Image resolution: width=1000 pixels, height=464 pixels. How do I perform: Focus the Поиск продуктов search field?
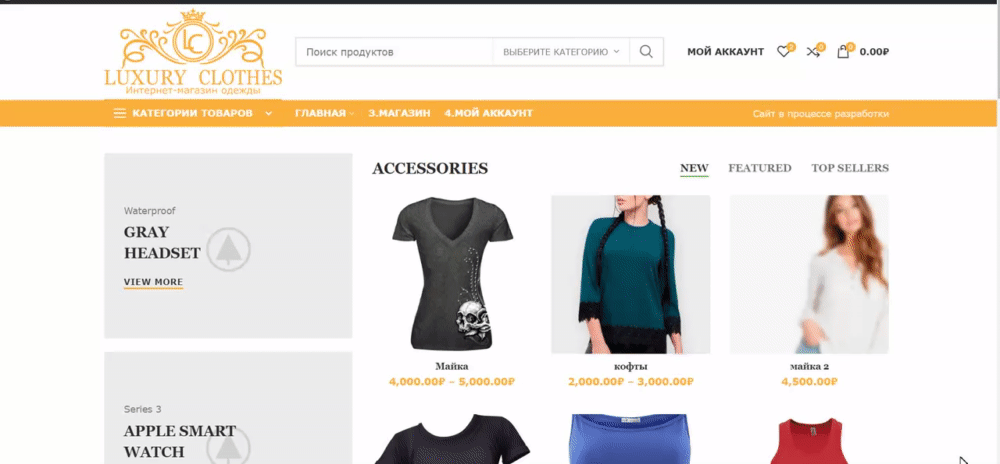(394, 52)
